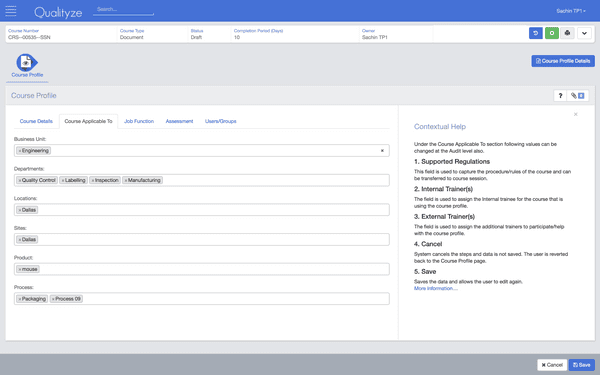
Task: Click the green activate circle button
Action: (x=552, y=33)
